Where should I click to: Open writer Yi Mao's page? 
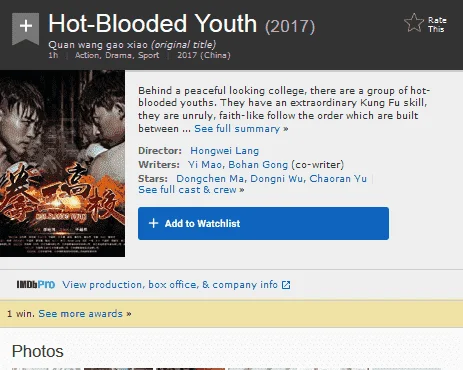click(x=206, y=165)
